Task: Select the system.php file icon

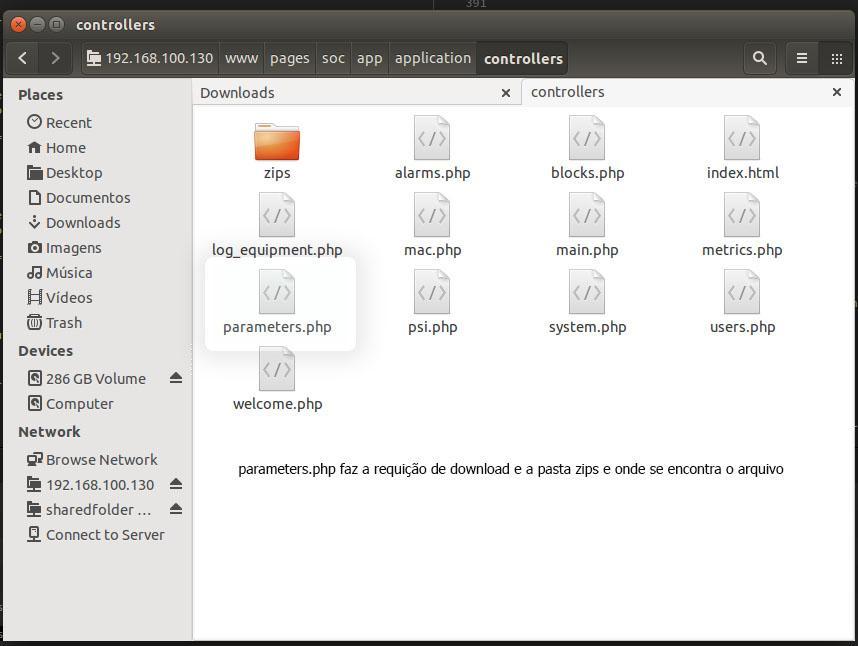Action: click(x=587, y=292)
